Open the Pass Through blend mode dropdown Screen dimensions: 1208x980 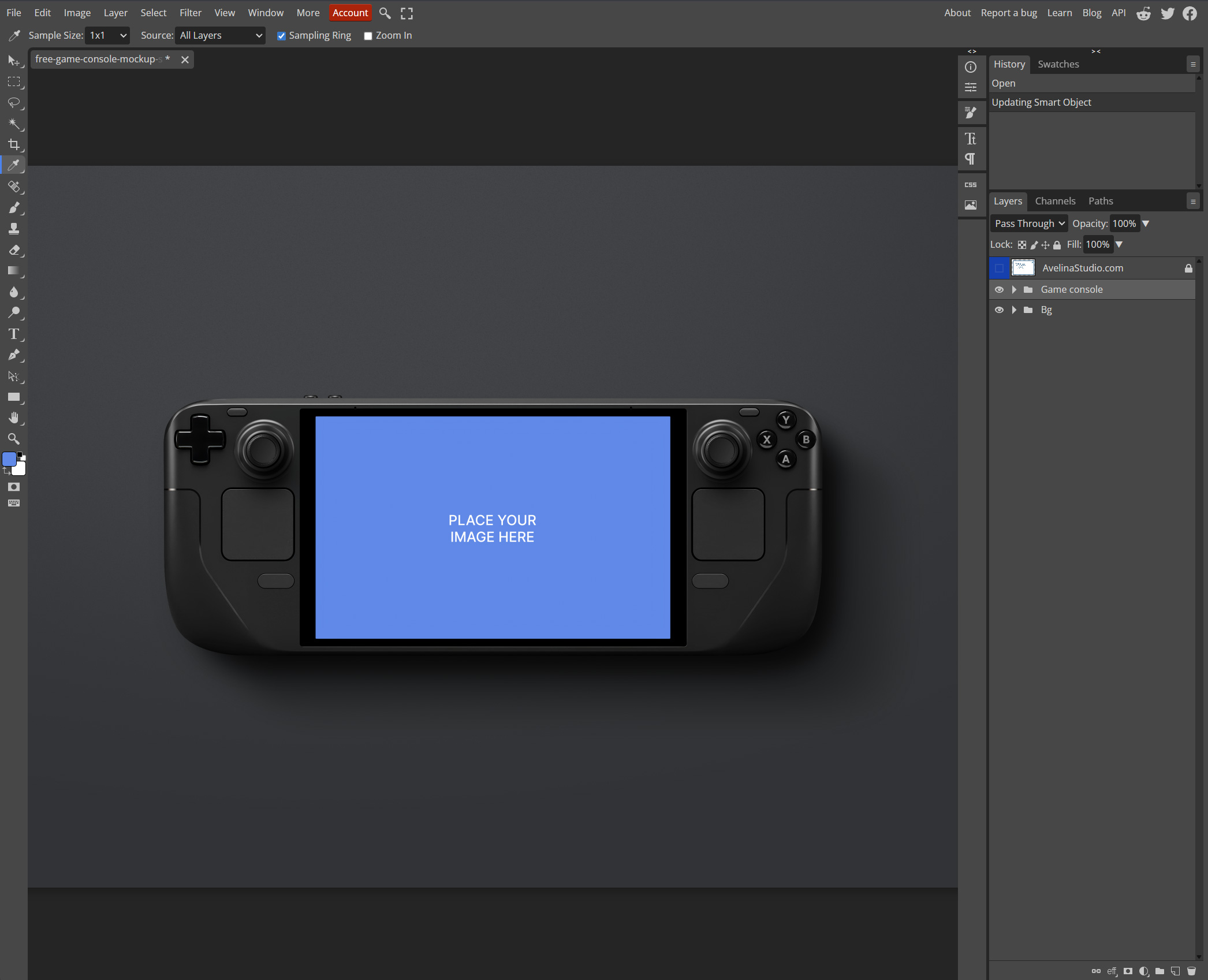(x=1029, y=223)
